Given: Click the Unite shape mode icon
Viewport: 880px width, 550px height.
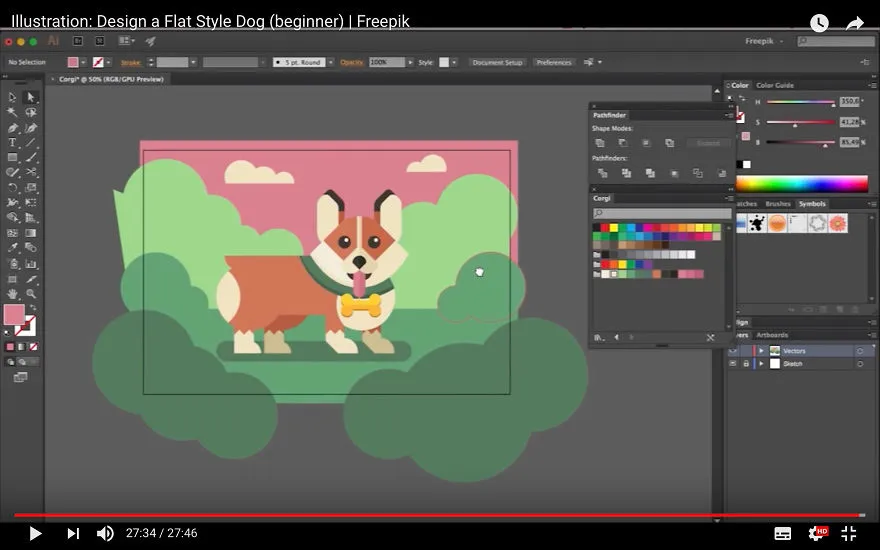Looking at the screenshot, I should tap(599, 143).
